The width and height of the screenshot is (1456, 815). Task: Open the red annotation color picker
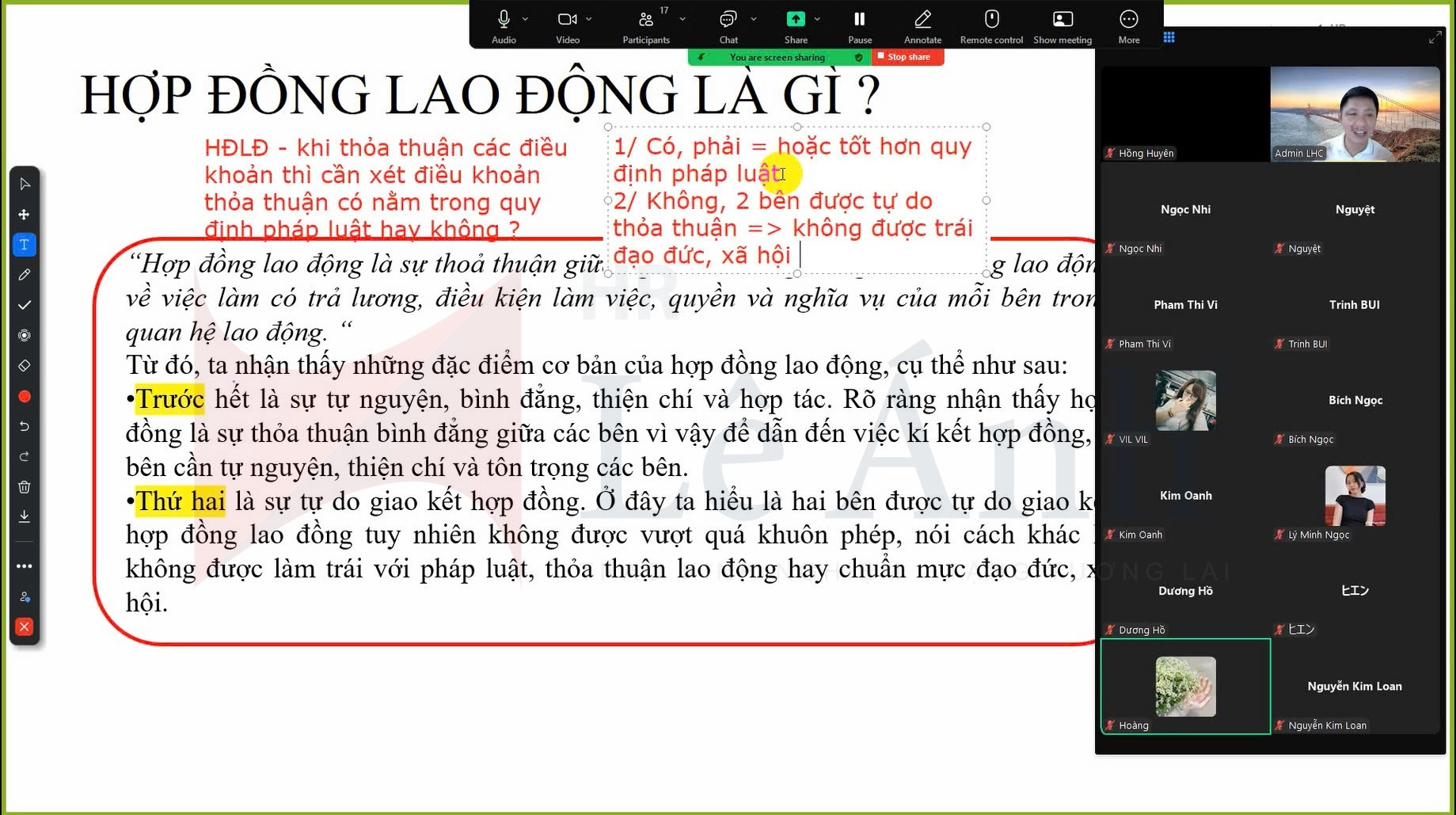(25, 396)
